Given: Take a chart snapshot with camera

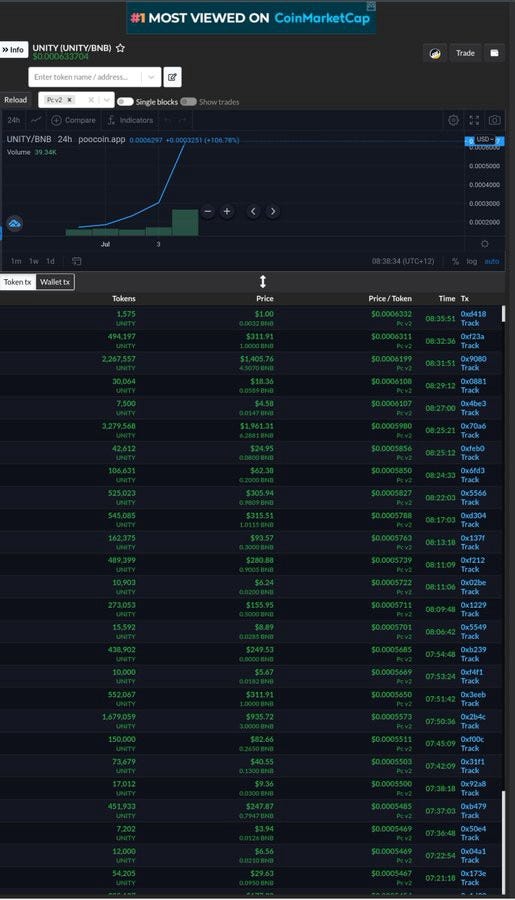Looking at the screenshot, I should click(x=494, y=120).
